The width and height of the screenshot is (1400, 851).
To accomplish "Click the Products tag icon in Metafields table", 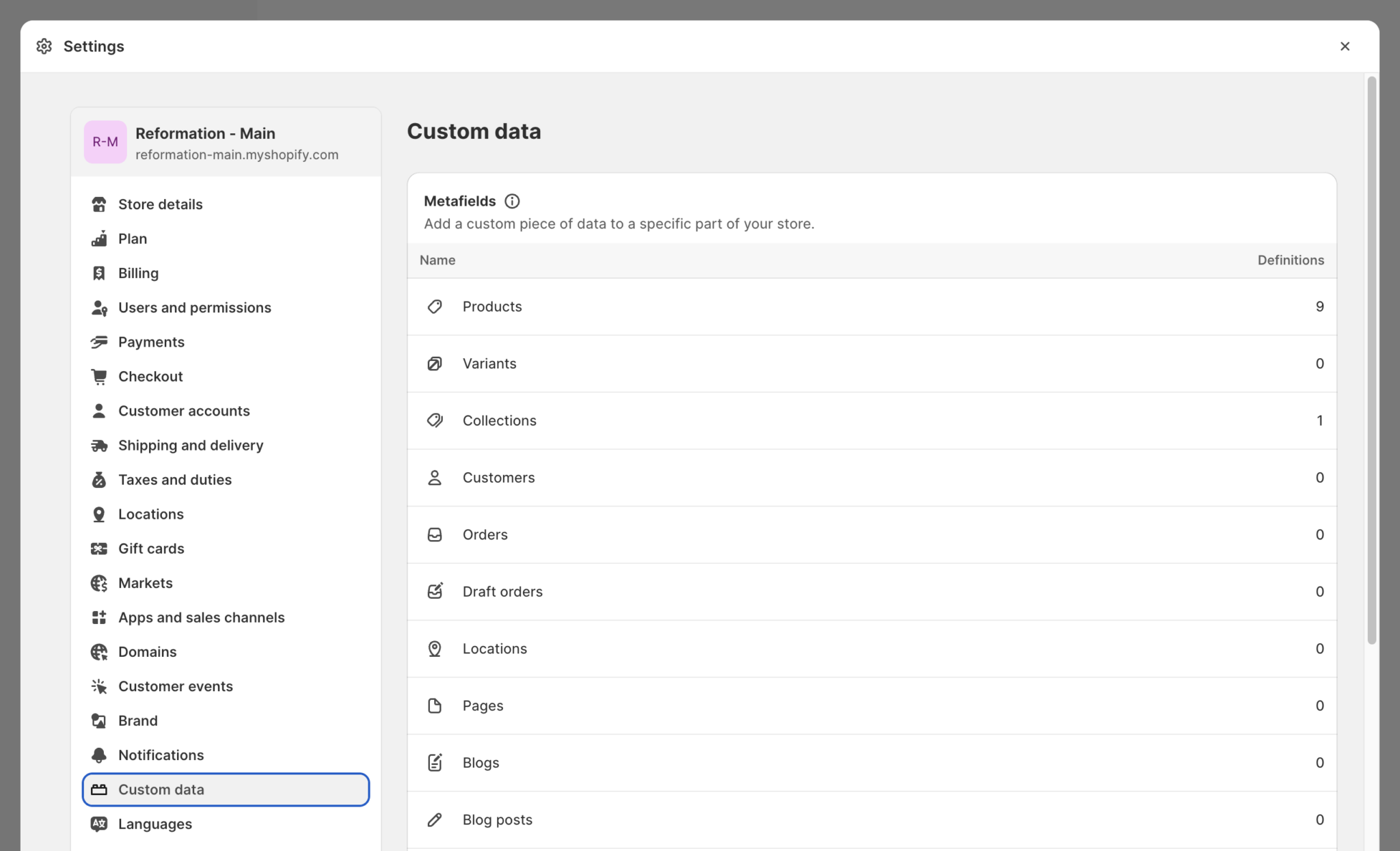I will 435,306.
